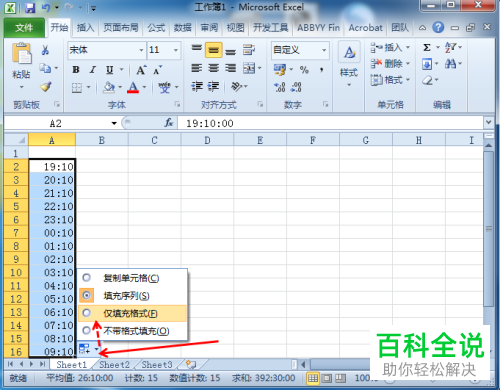Switch to the Data tab
The height and width of the screenshot is (390, 500).
pyautogui.click(x=183, y=28)
